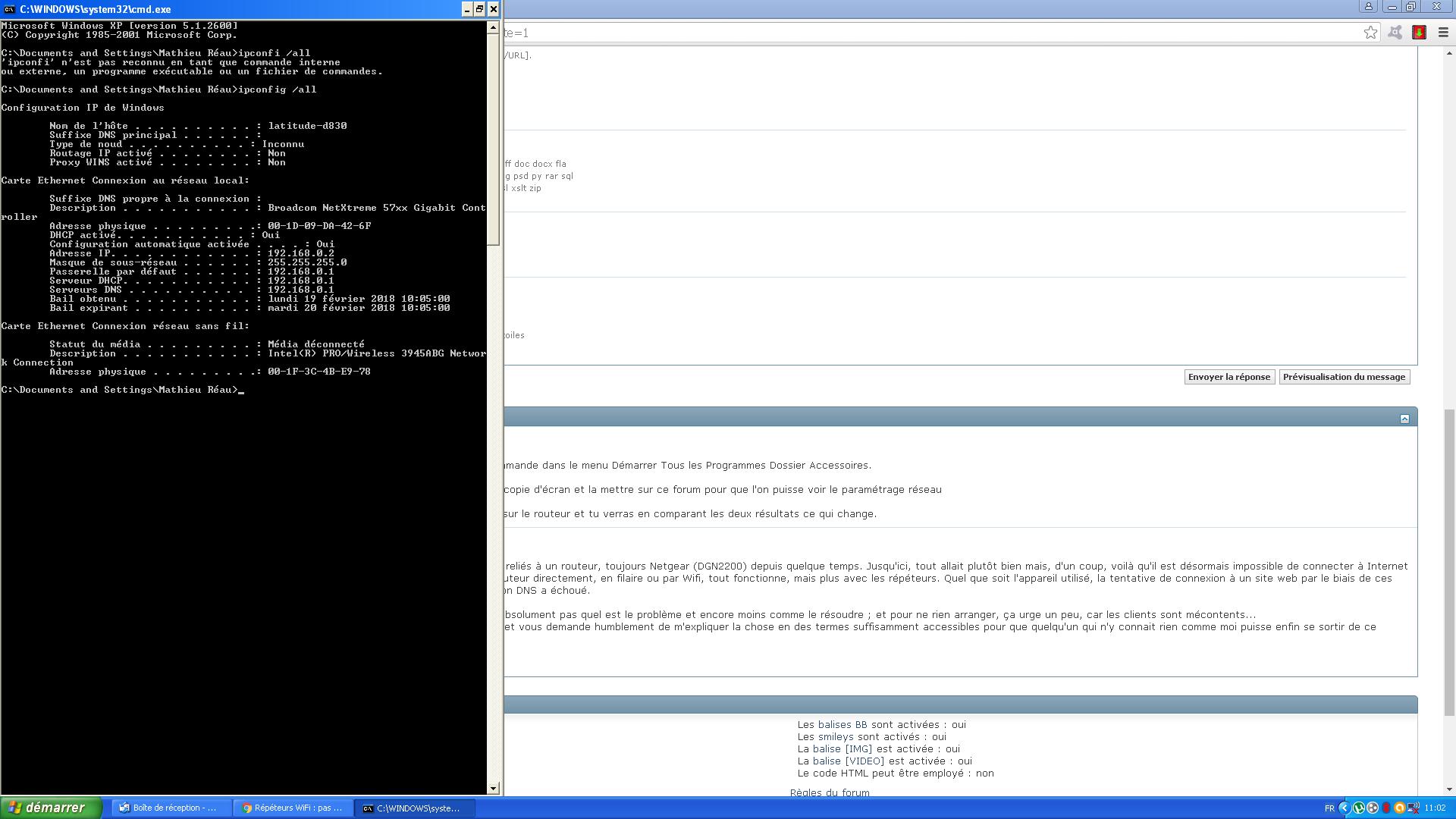The image size is (1456, 819).
Task: Open the smileys link
Action: 836,737
